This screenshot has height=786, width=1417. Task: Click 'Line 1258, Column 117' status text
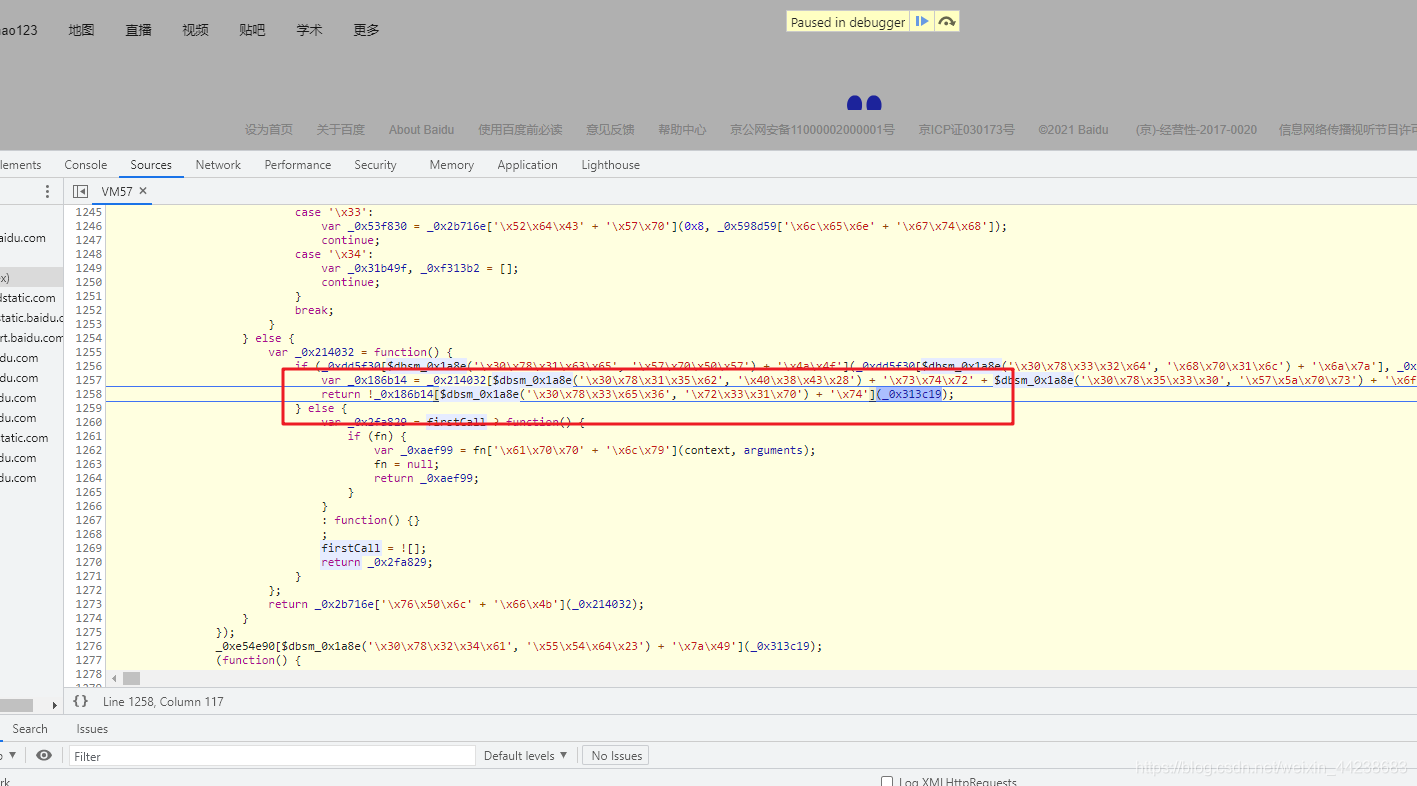[x=163, y=701]
